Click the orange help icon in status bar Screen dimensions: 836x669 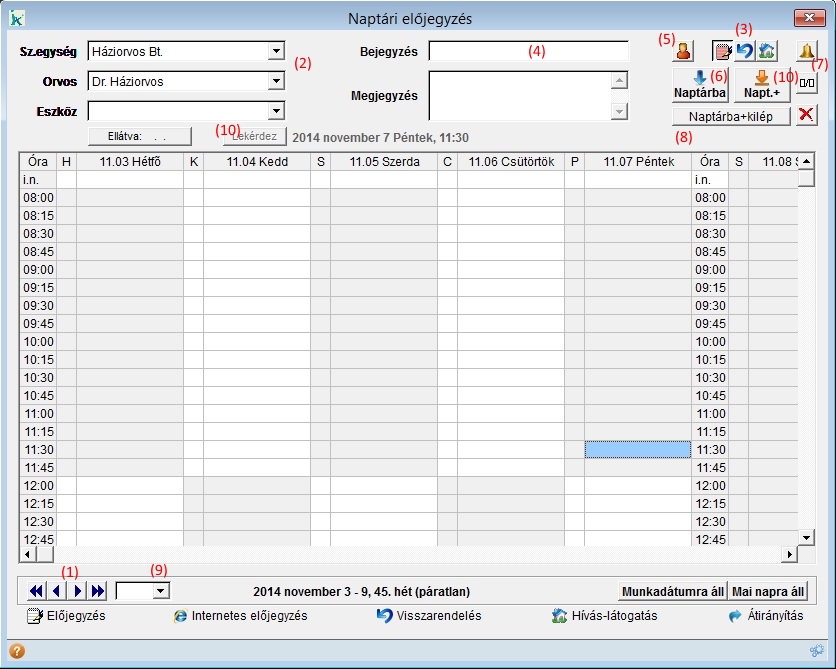click(16, 651)
